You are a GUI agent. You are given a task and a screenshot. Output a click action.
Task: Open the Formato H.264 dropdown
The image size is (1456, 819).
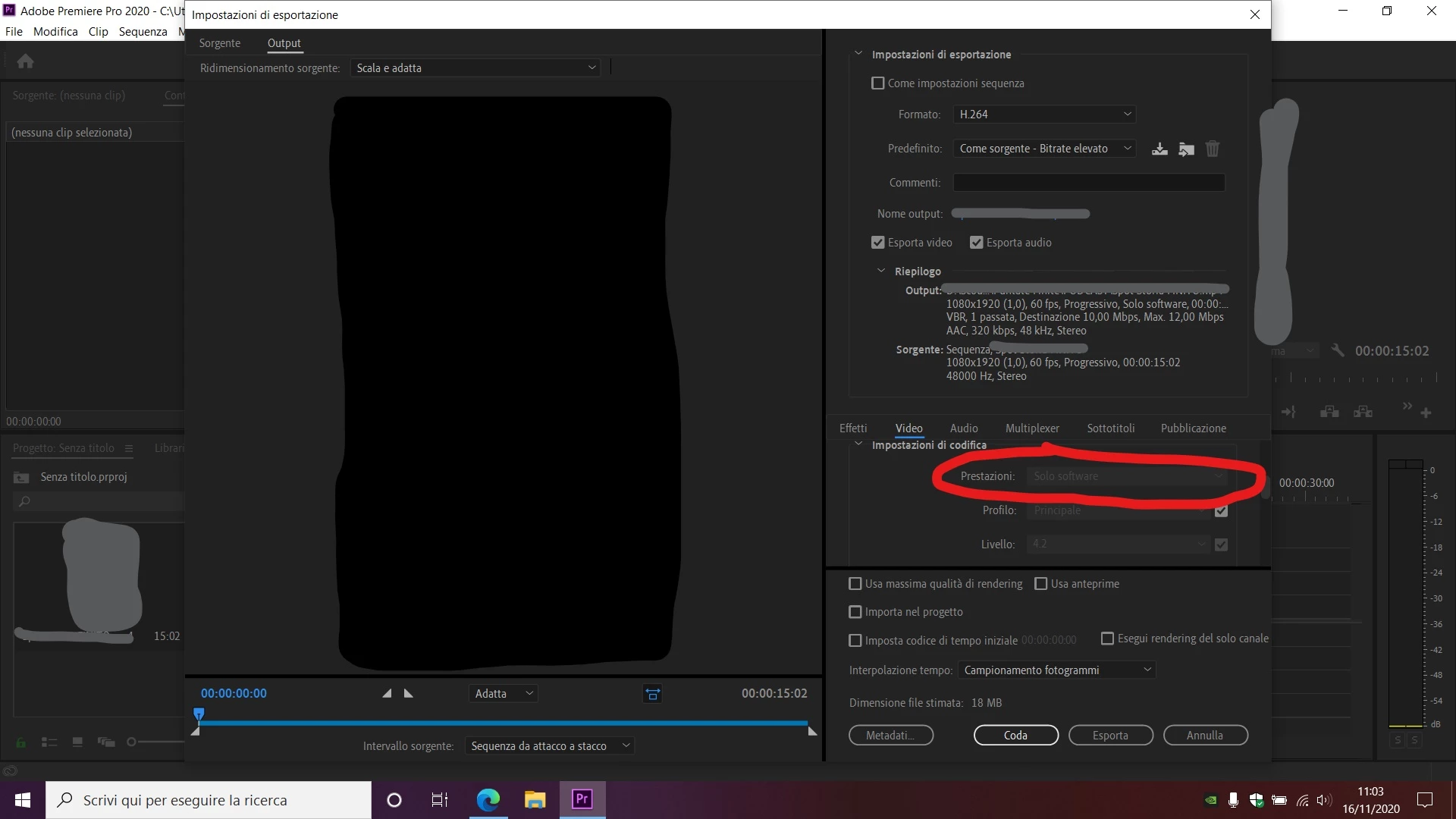pos(1044,115)
